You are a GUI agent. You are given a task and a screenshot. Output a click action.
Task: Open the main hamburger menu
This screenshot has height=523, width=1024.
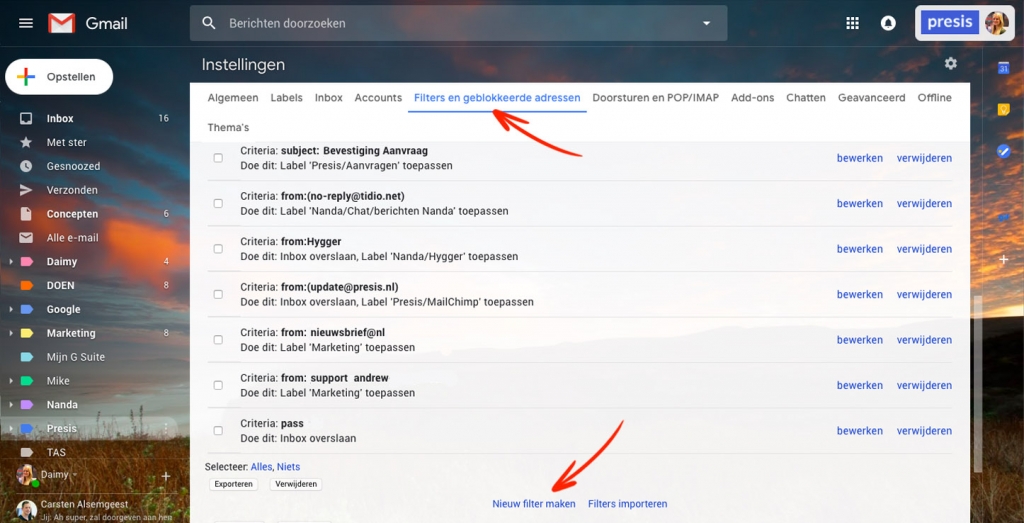point(25,24)
